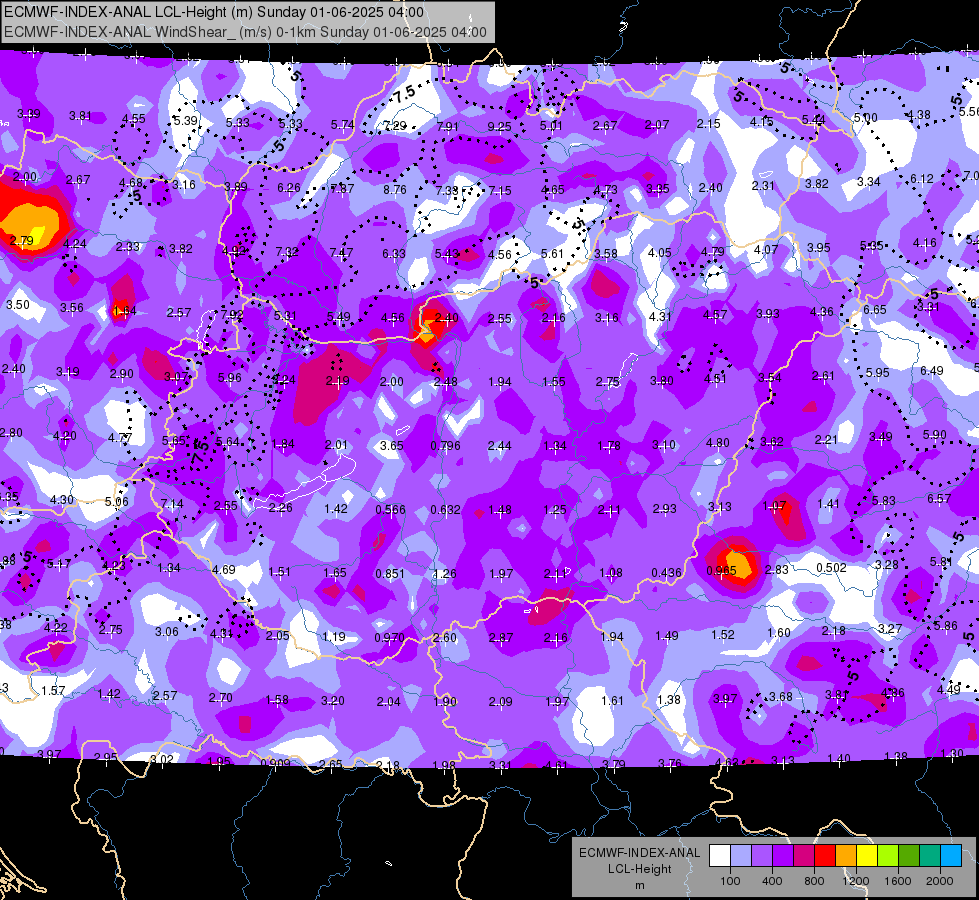Click the wind shear value 7.14

pyautogui.click(x=172, y=504)
